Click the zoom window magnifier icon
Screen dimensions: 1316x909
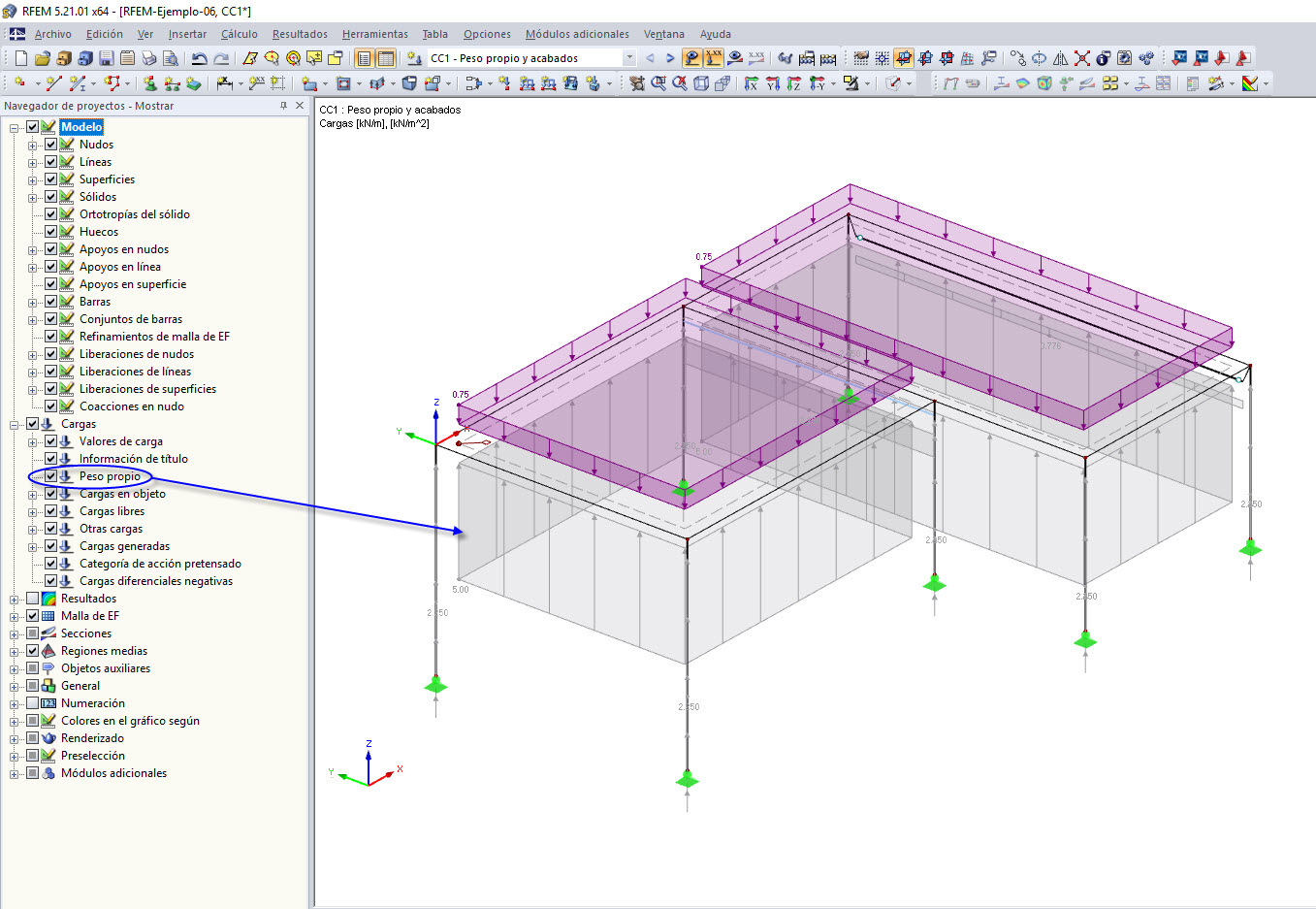click(x=658, y=83)
